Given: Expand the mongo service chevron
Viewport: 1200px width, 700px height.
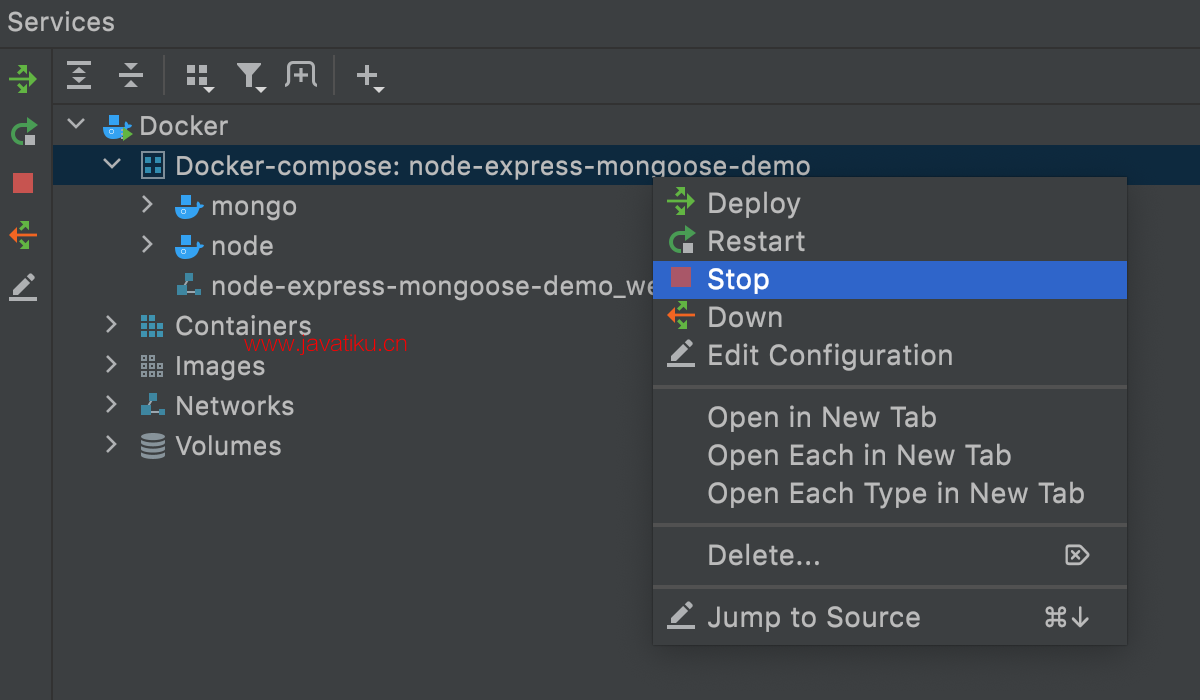Looking at the screenshot, I should pos(148,205).
